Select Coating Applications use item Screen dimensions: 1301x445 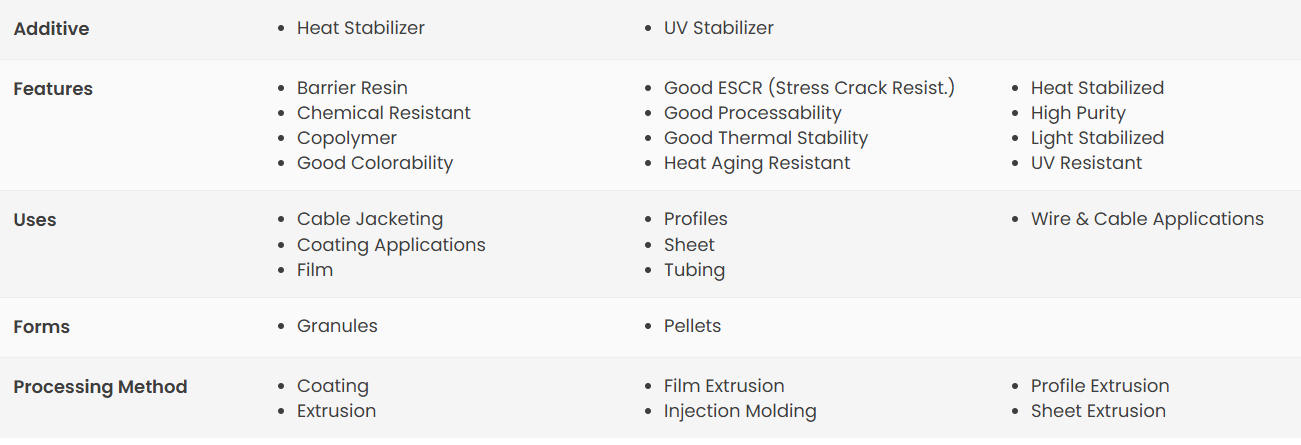(391, 245)
